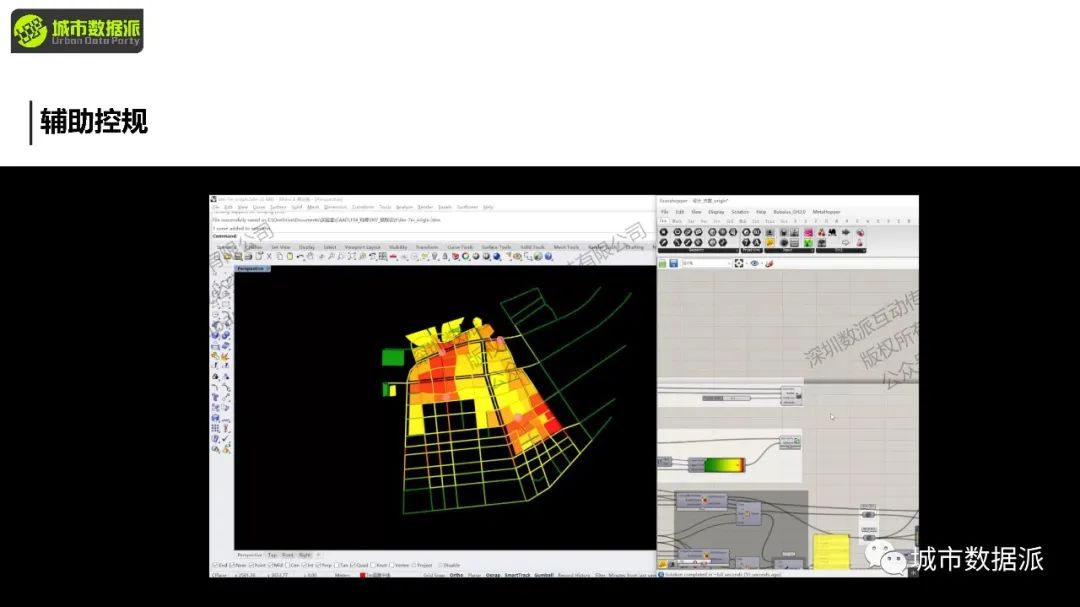Click the Undo arrow icon in Rhino toolbar
Viewport: 1080px width, 607px height.
[301, 256]
